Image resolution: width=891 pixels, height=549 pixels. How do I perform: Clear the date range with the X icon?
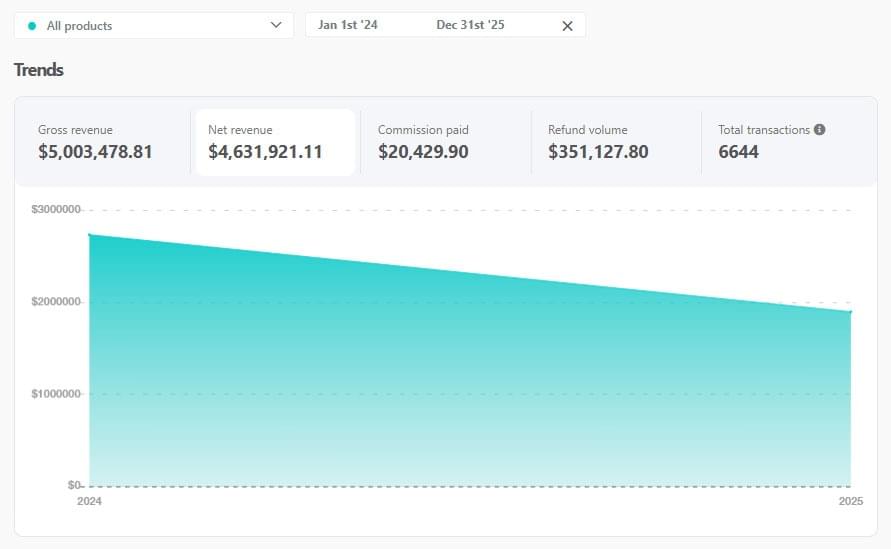click(x=567, y=26)
